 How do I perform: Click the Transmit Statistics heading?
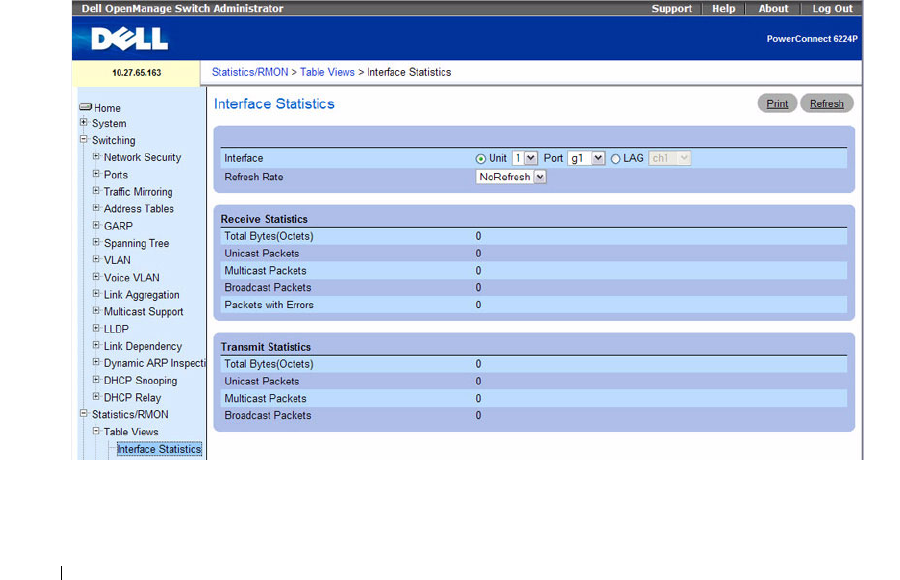coord(266,347)
